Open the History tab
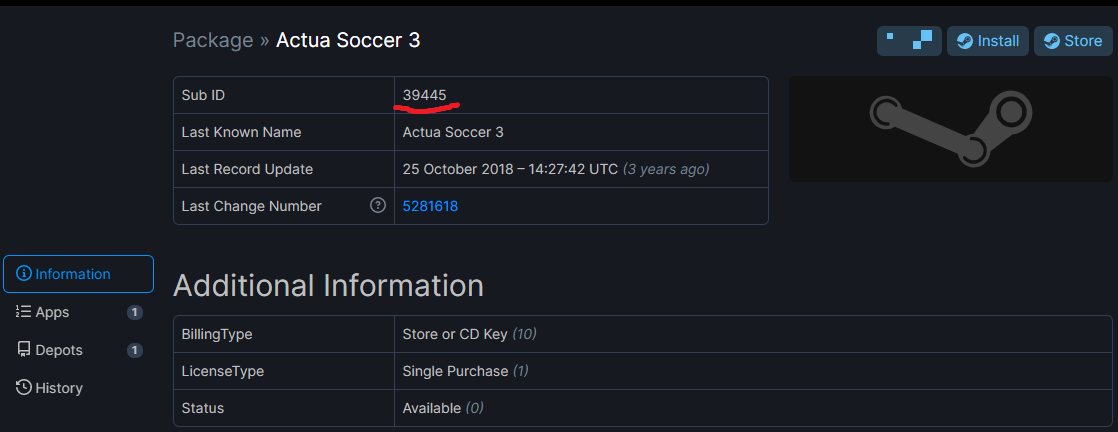 78,388
